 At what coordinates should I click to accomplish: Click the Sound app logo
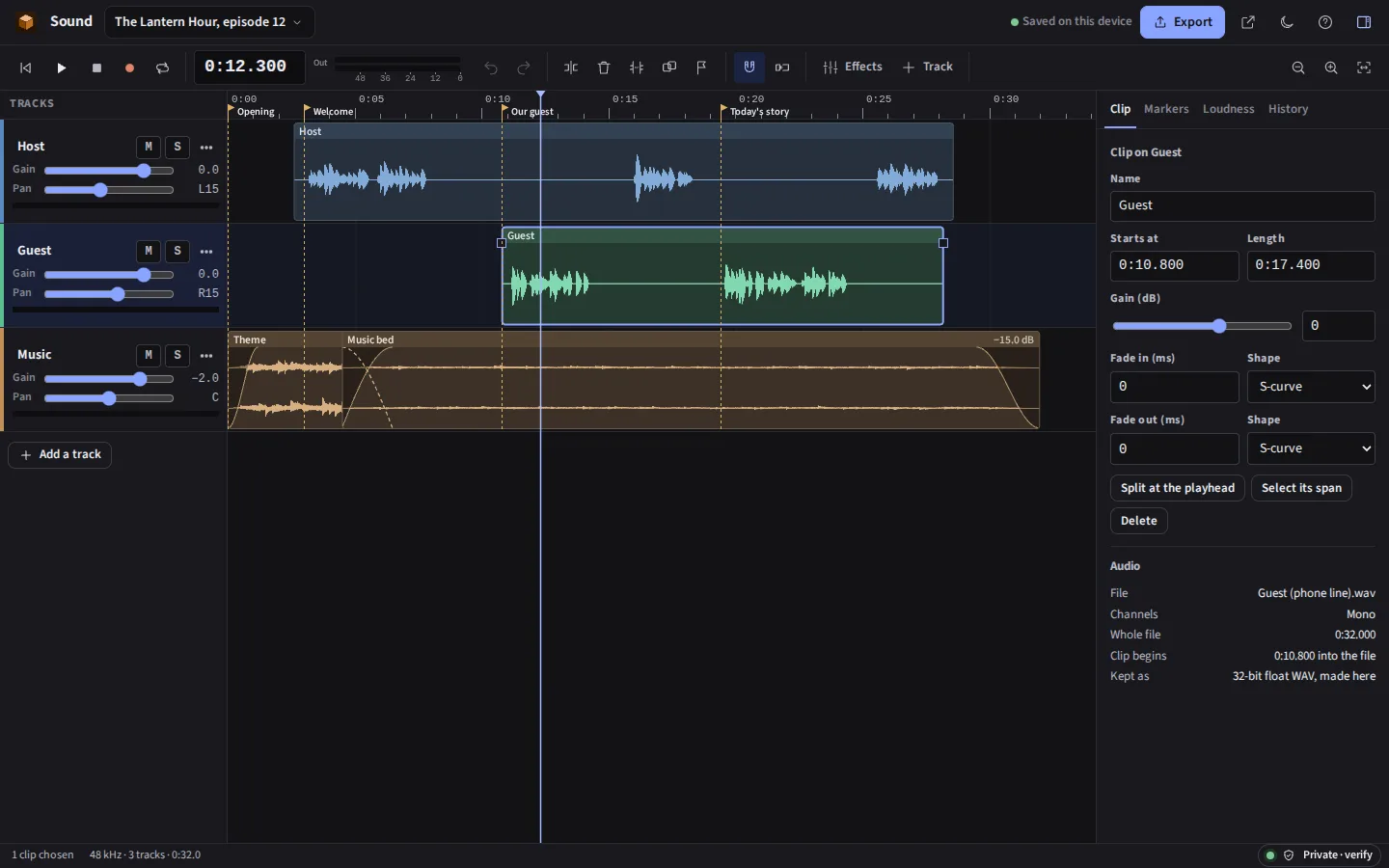(26, 21)
